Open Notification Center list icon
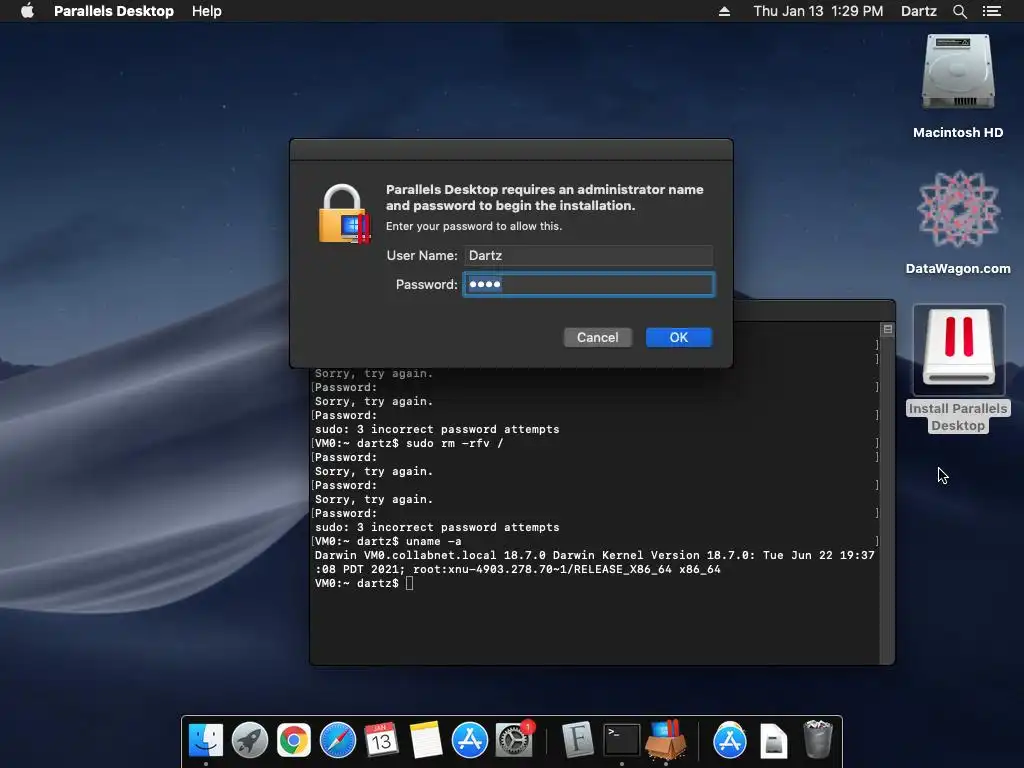The height and width of the screenshot is (768, 1024). [991, 11]
